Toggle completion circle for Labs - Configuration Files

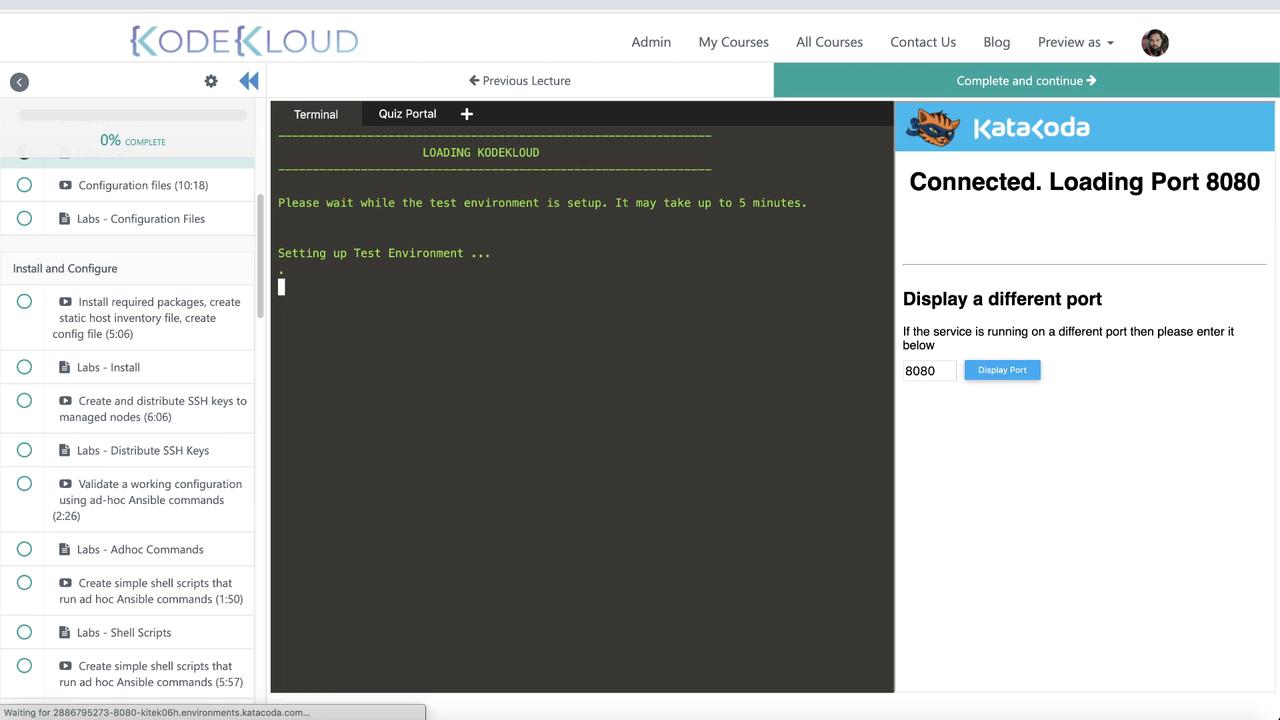24,218
